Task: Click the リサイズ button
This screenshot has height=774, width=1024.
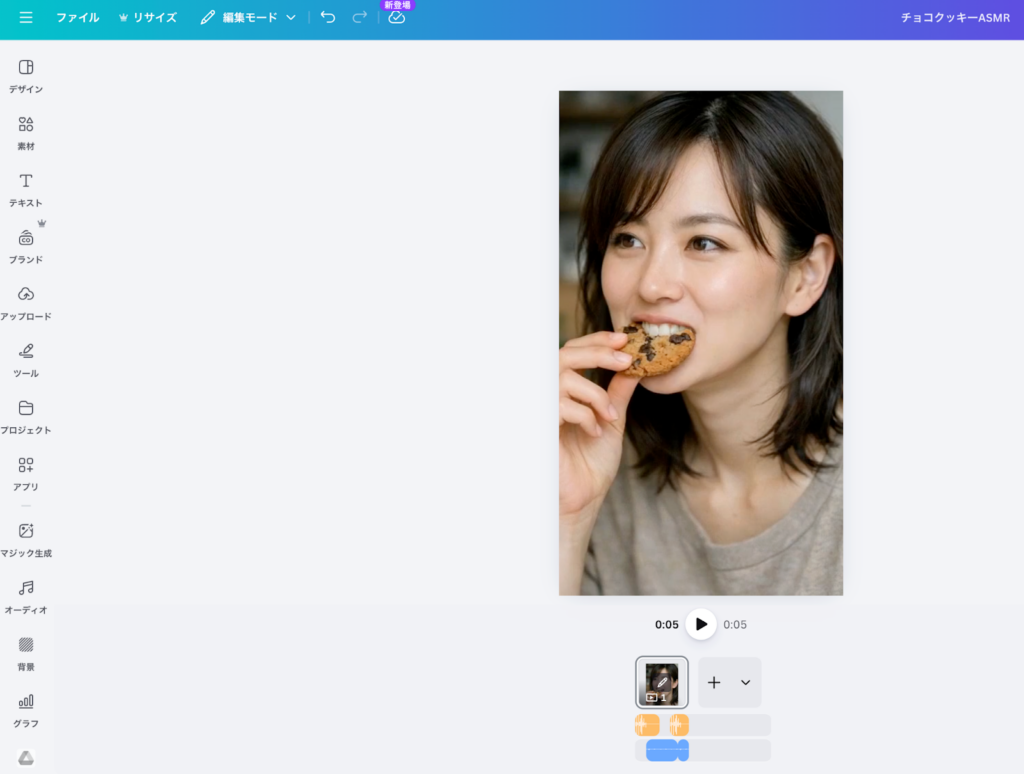Action: (x=147, y=17)
